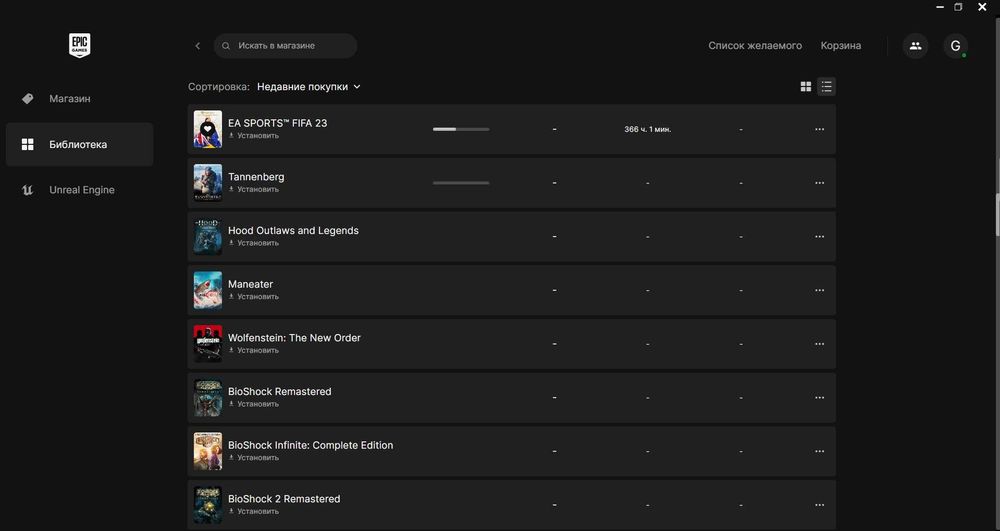The image size is (1000, 531).
Task: Click the library grid icon in sidebar
Action: 27,145
